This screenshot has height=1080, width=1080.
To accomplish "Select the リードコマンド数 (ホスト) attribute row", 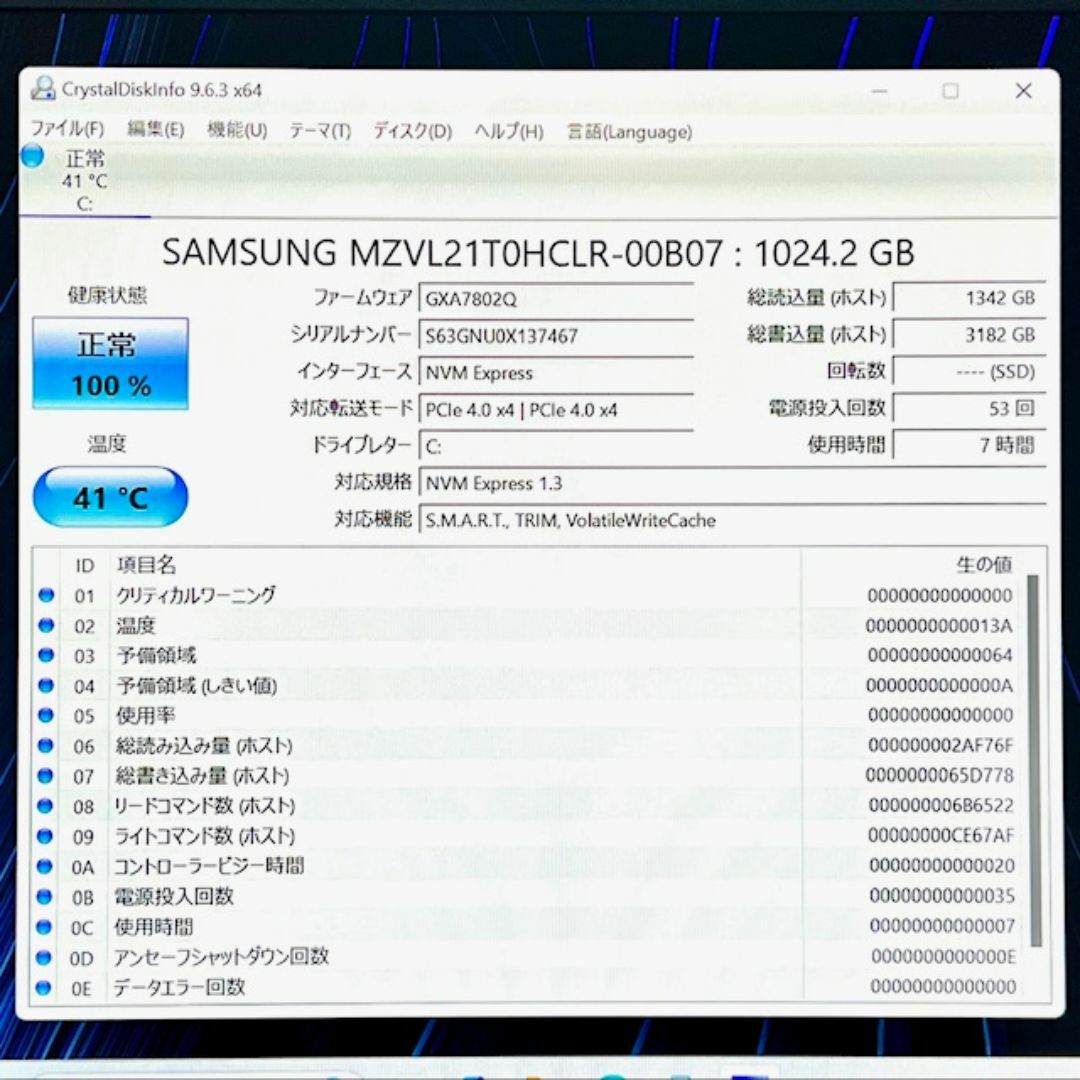I will click(528, 806).
